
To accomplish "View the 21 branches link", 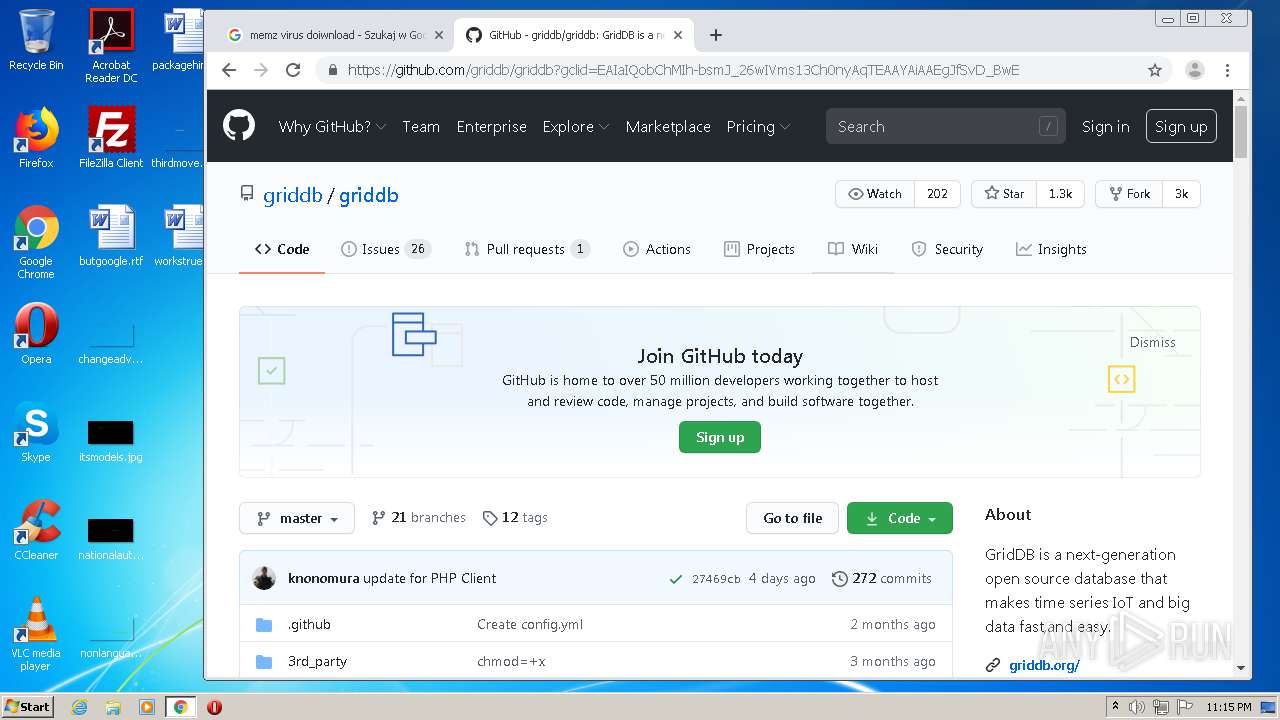I will [x=418, y=518].
